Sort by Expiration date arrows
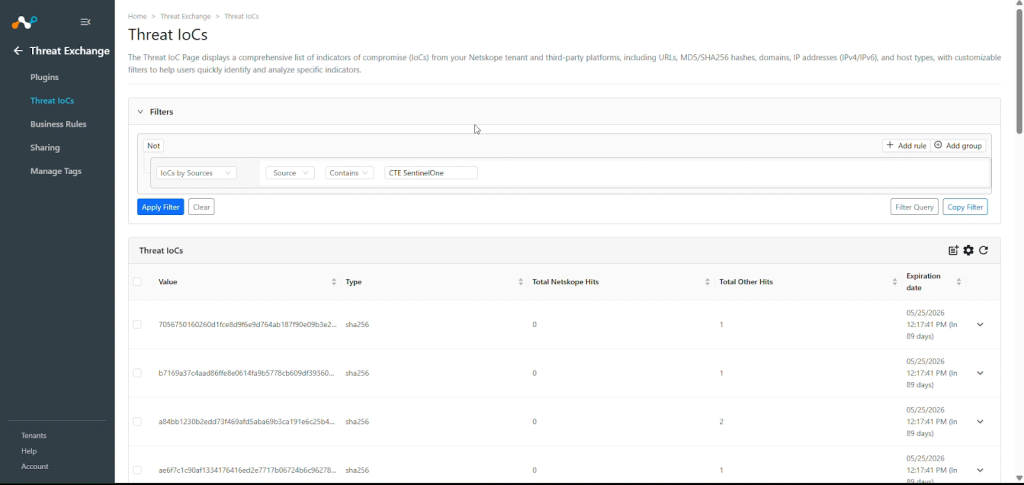 (959, 282)
